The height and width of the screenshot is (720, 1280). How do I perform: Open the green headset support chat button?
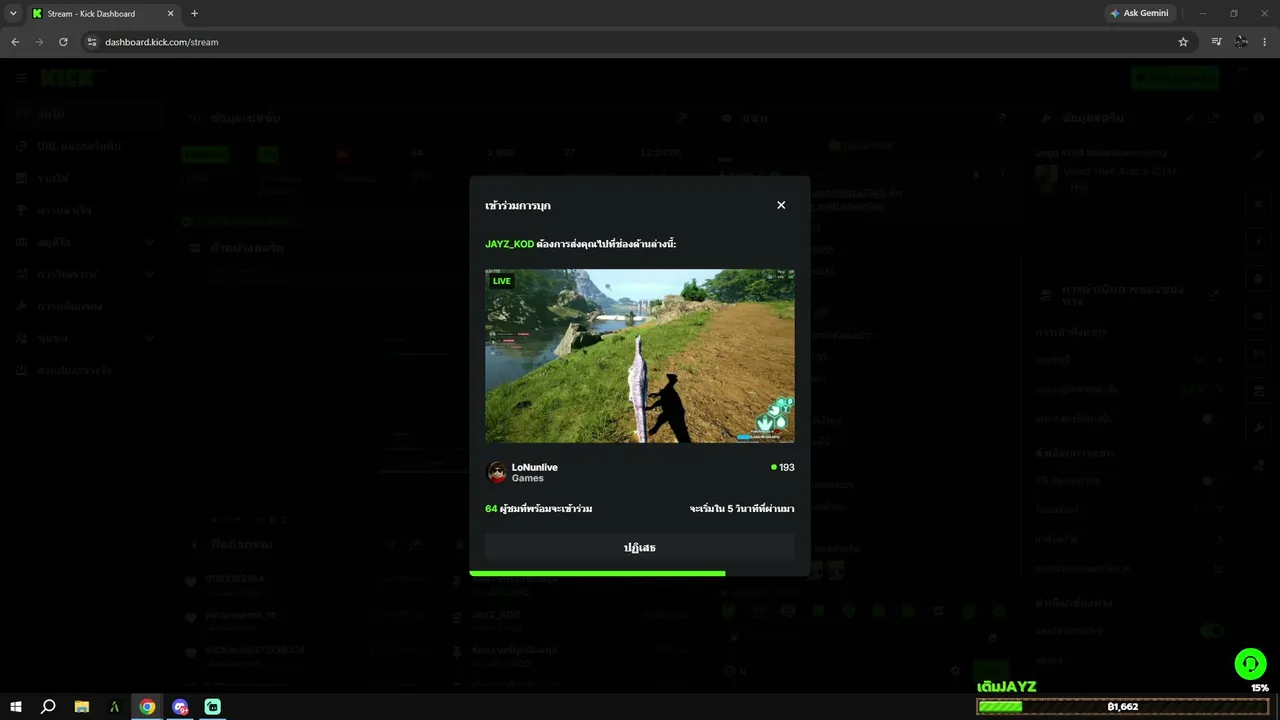(1250, 664)
